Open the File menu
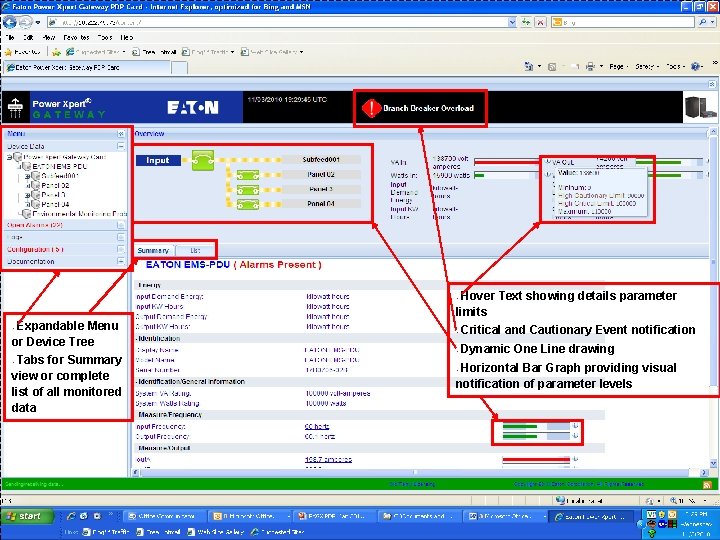Screen dimensions: 720x540 [10, 37]
